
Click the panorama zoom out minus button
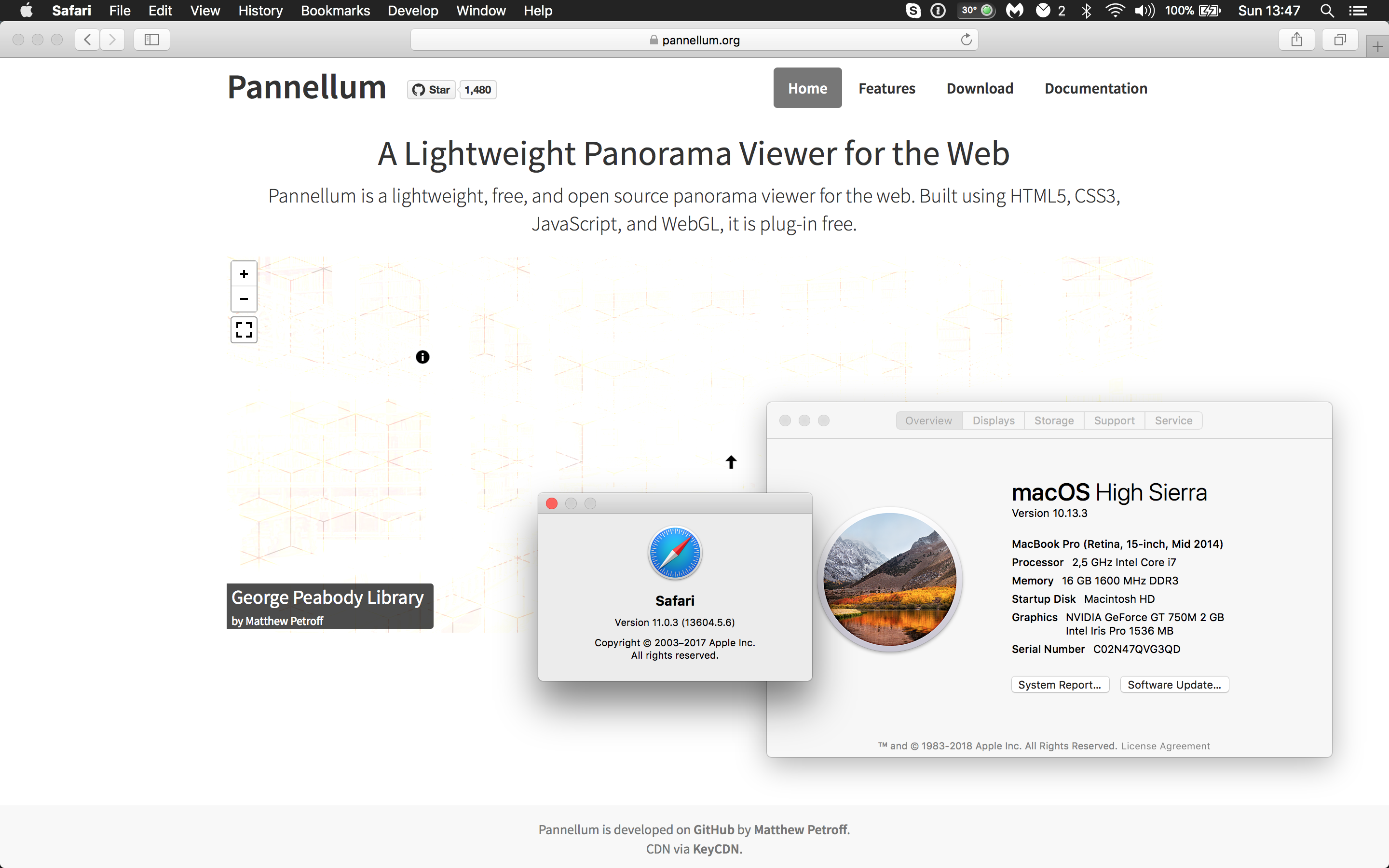244,298
